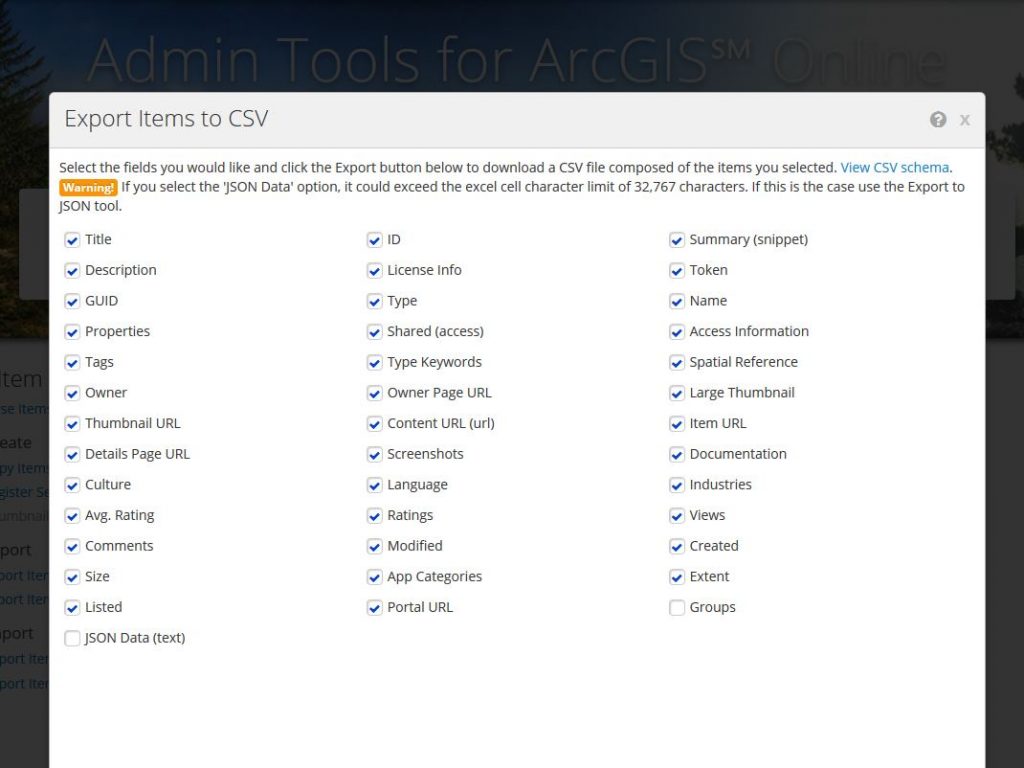The height and width of the screenshot is (768, 1024).
Task: Check the Groups field checkbox
Action: tap(677, 608)
